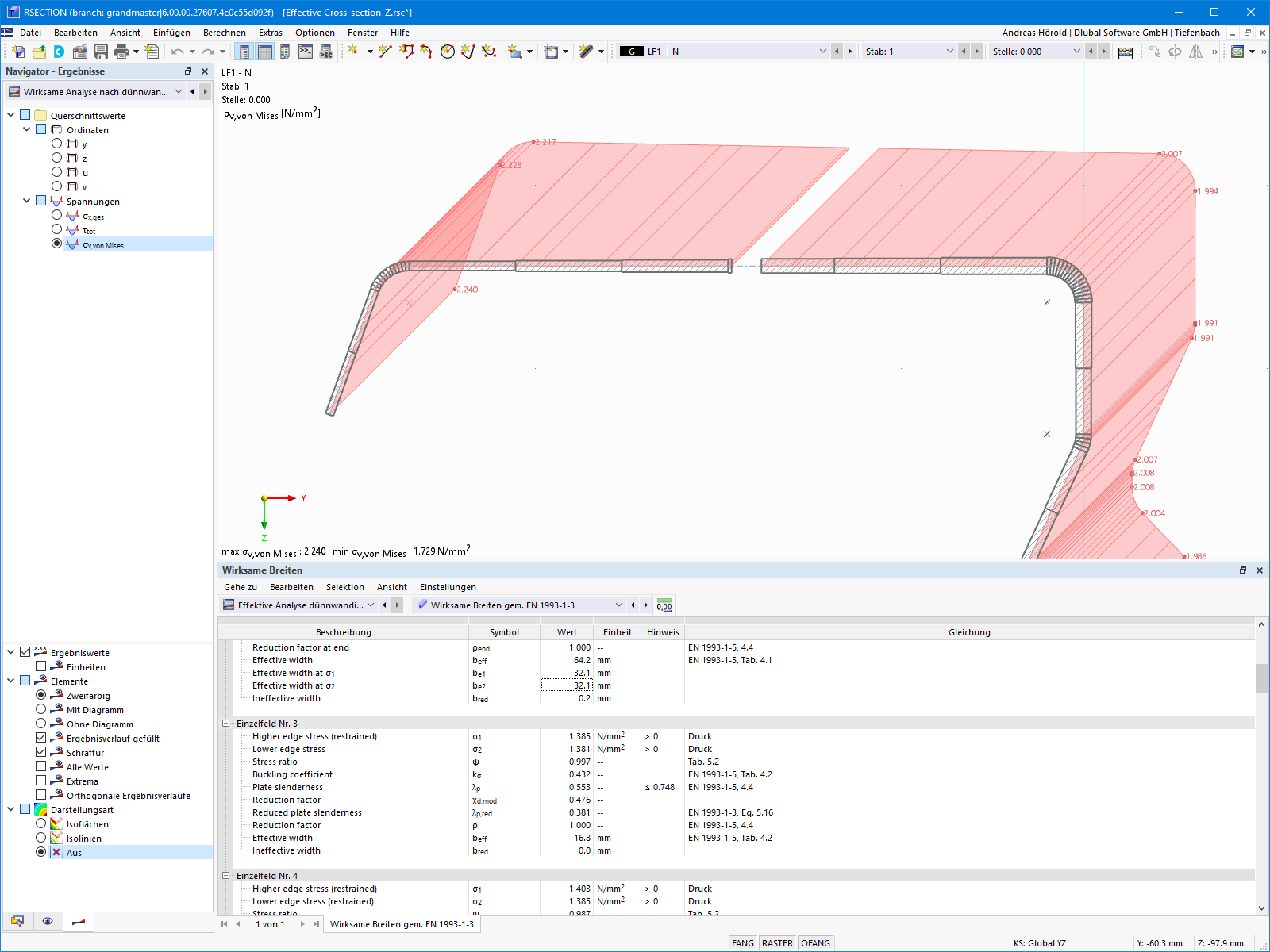Toggle the Navigator panel toolbar icon

pyautogui.click(x=244, y=52)
